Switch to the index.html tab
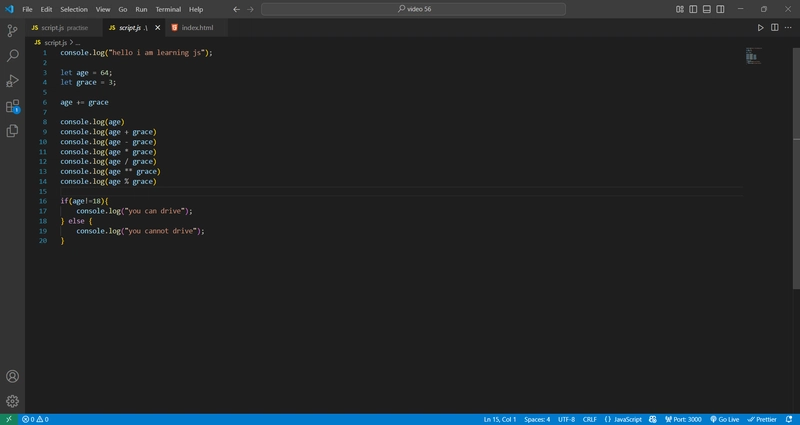Image resolution: width=800 pixels, height=425 pixels. [196, 28]
